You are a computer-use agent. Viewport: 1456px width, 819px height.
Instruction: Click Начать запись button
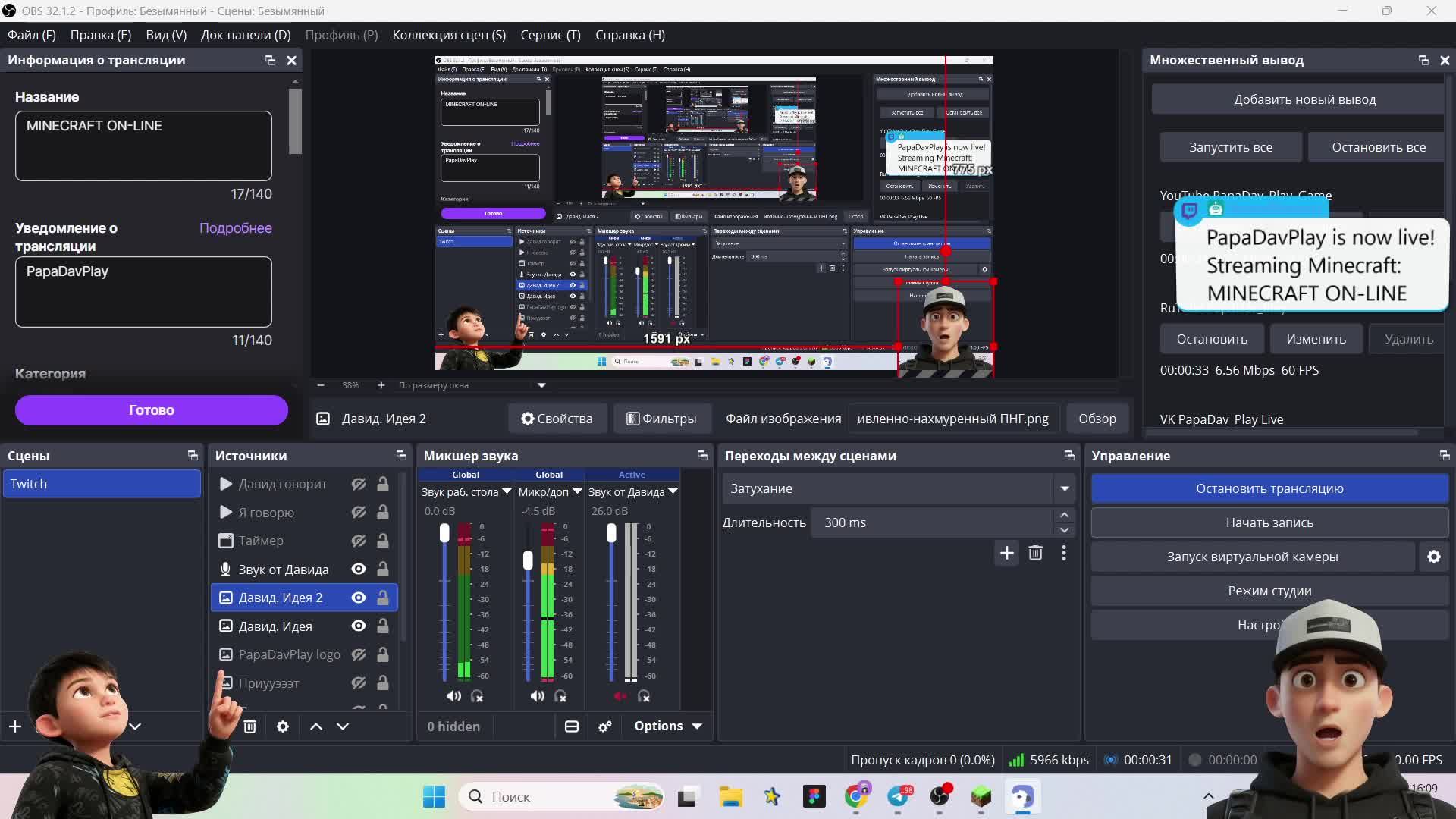1269,522
